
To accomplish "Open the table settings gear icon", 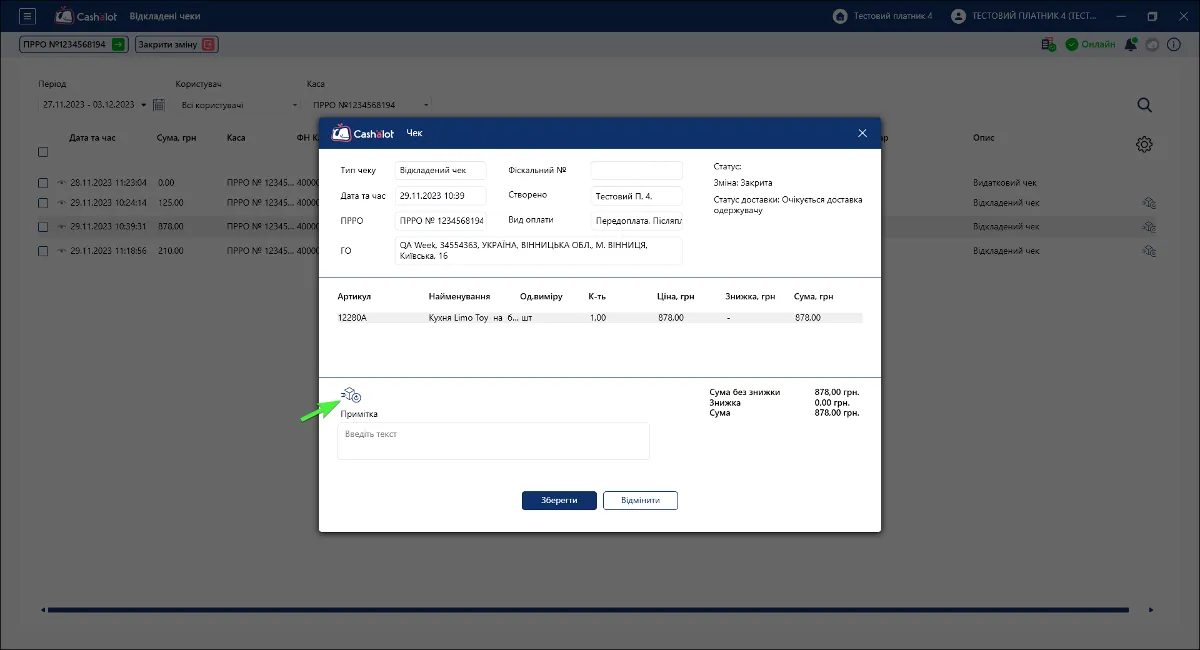I will pyautogui.click(x=1145, y=145).
